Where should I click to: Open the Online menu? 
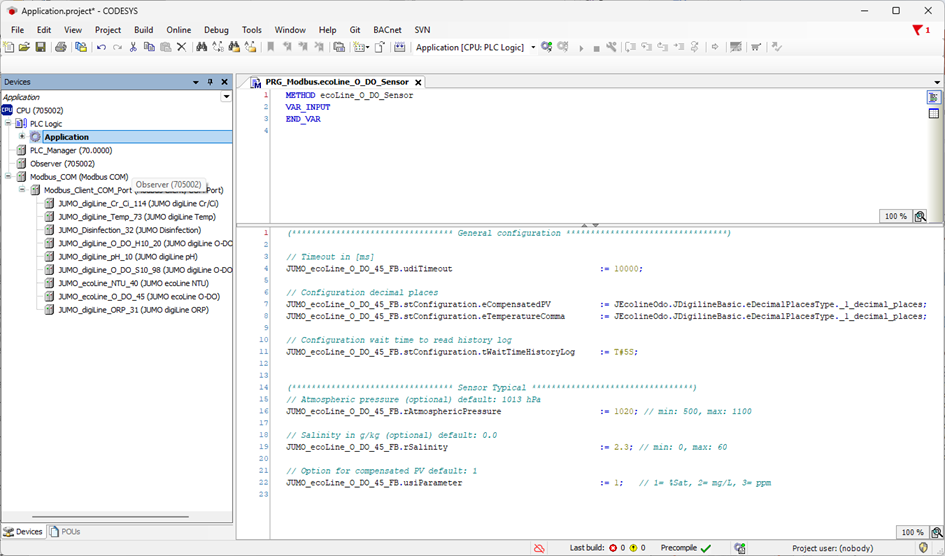pos(178,30)
